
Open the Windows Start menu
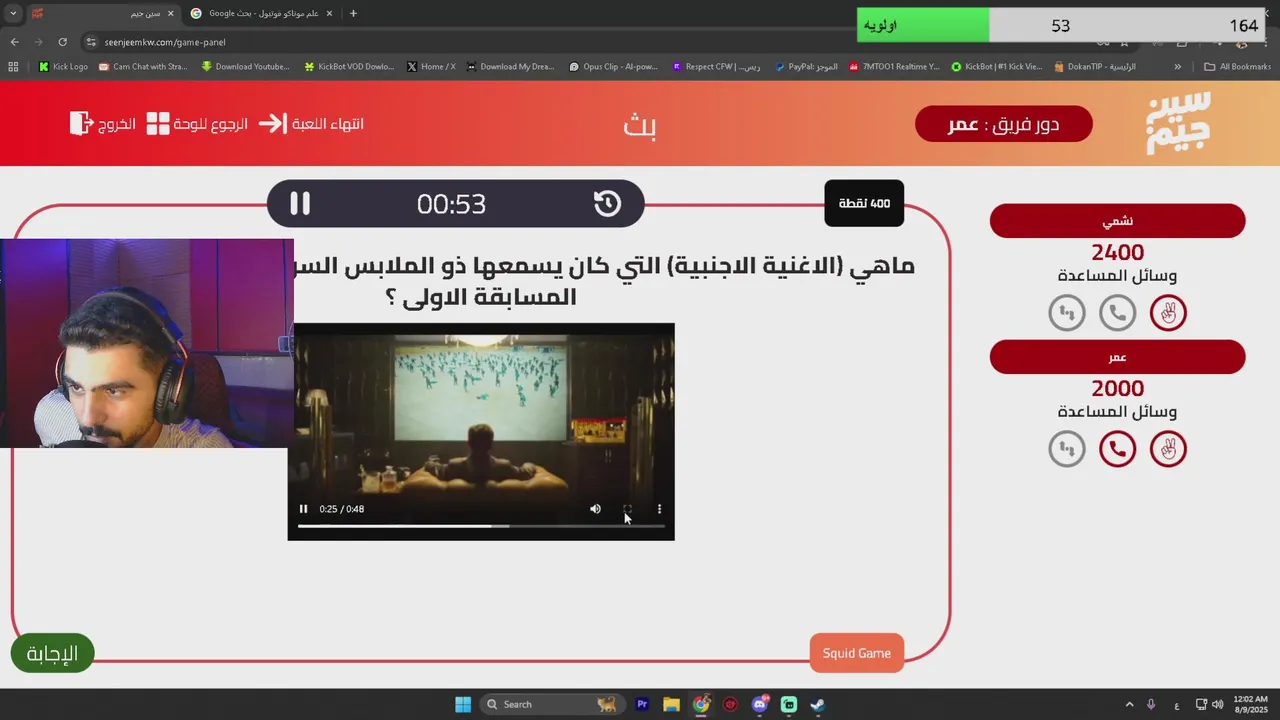[x=463, y=704]
